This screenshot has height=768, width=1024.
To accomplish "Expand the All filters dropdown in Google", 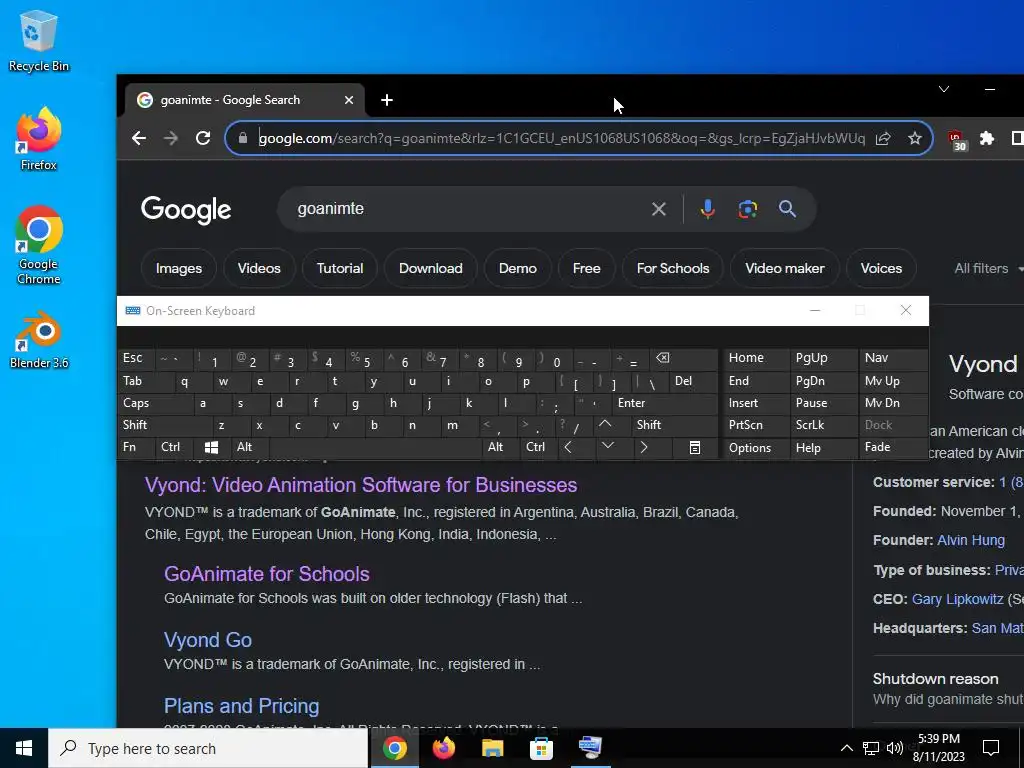I will (988, 268).
